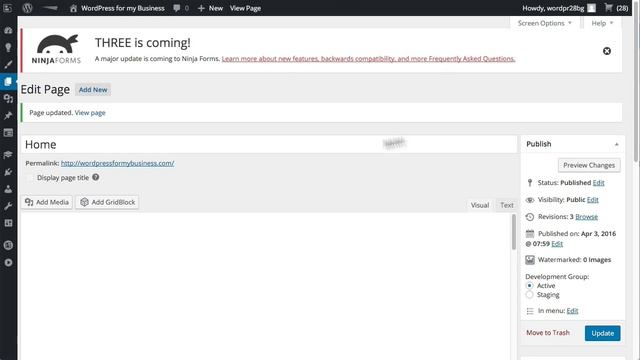Open the paintbrush icon in sidebar
The image size is (640, 360).
tap(8, 64)
